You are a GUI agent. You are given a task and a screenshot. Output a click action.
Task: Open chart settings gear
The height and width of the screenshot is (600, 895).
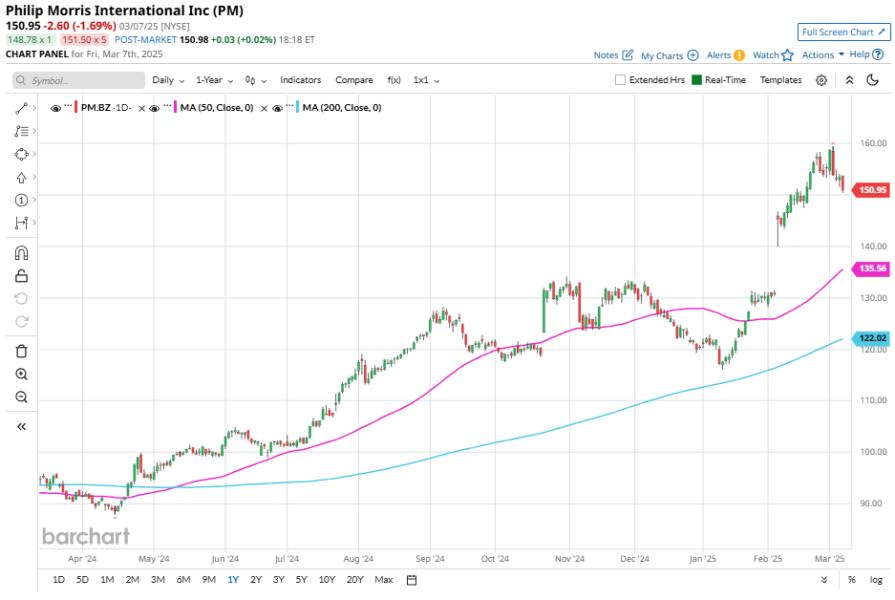821,80
